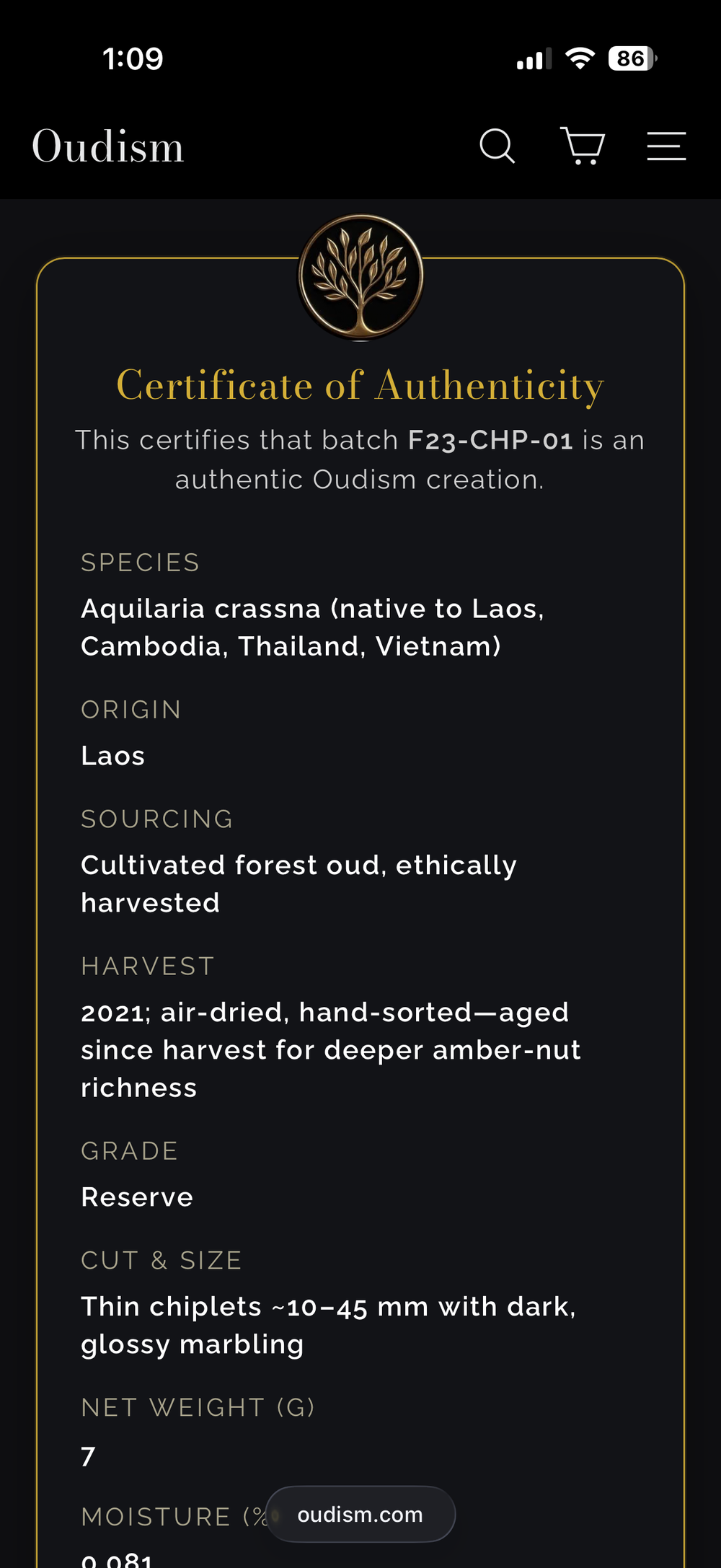This screenshot has width=721, height=1568.
Task: Click the NET WEIGHT (G) label
Action: coord(198,1408)
